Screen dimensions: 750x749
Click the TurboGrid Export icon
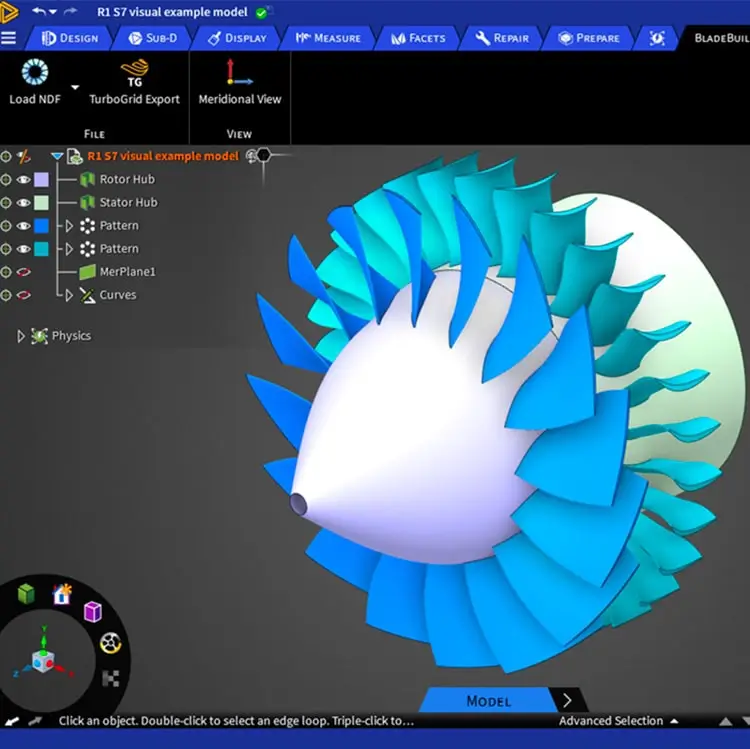134,74
